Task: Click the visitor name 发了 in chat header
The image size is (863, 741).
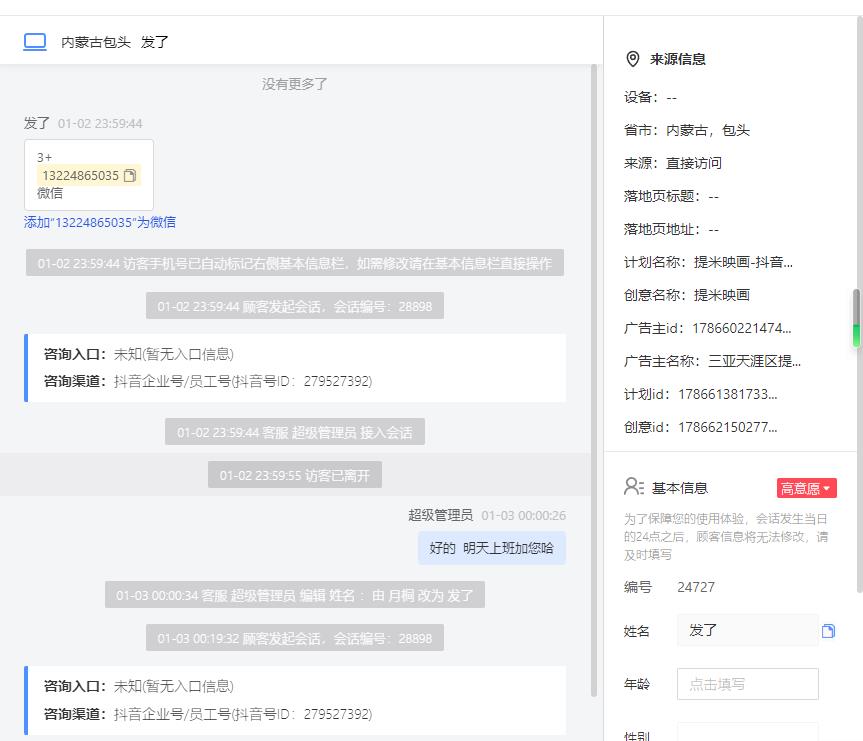Action: pyautogui.click(x=155, y=42)
